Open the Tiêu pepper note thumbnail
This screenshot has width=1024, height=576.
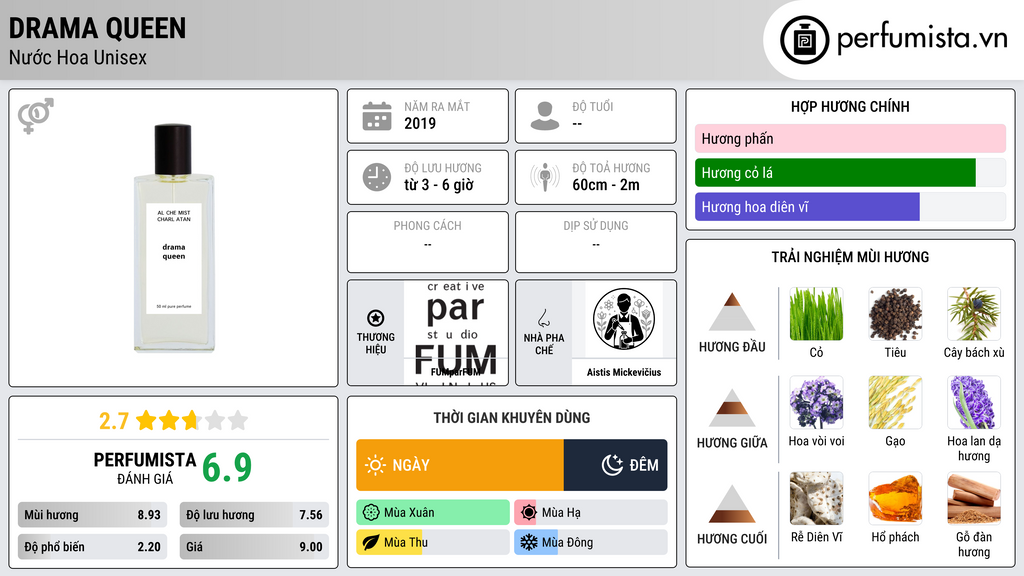click(895, 314)
